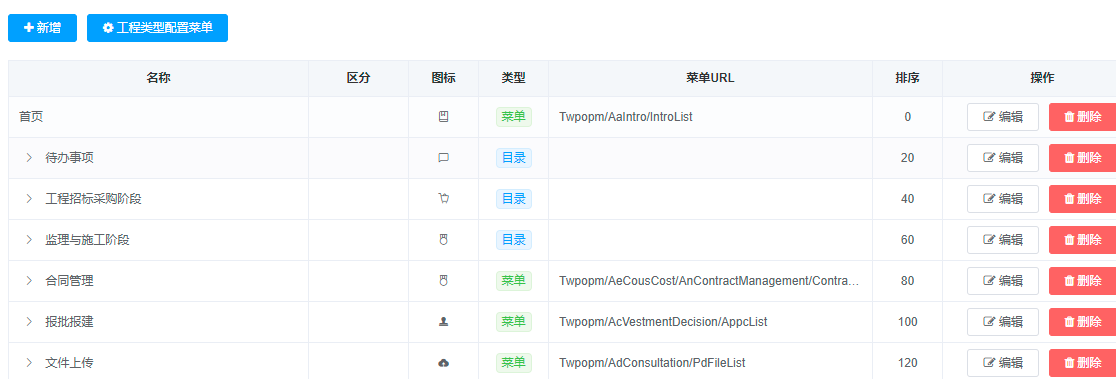Click the chat bubble icon for 待办事项
Image resolution: width=1116 pixels, height=379 pixels.
point(443,158)
